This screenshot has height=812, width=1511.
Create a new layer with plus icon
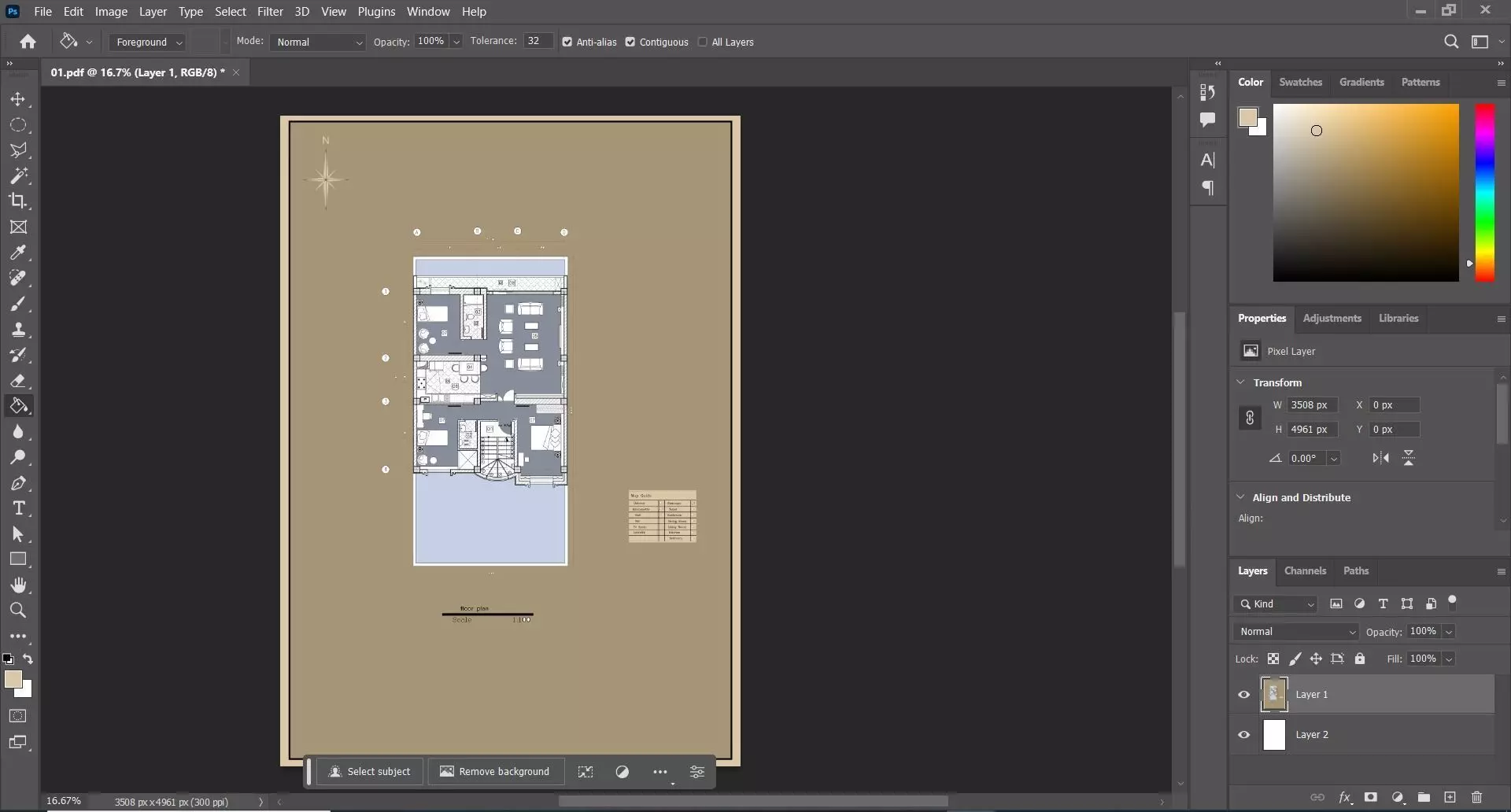tap(1450, 797)
